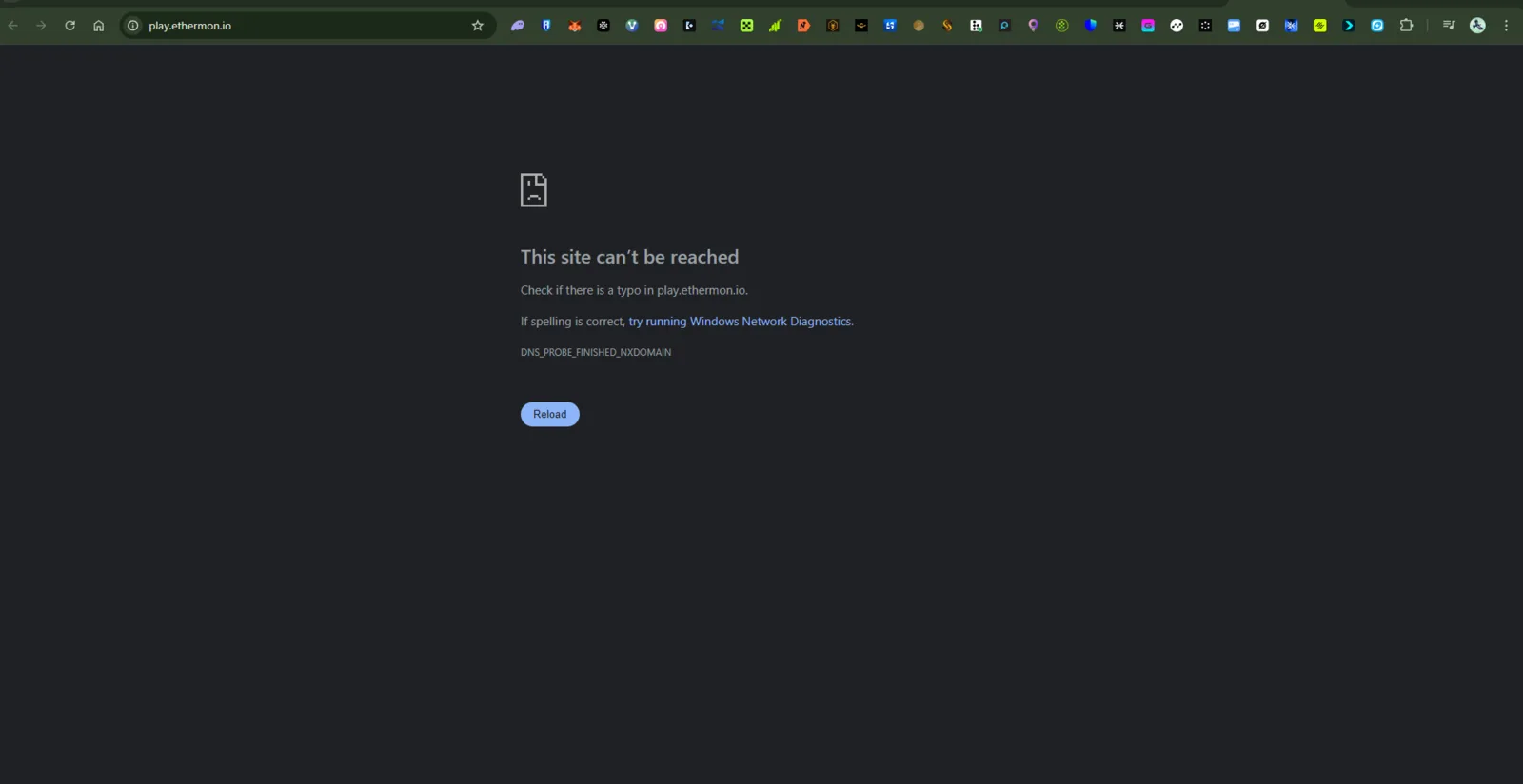Screen dimensions: 1523x784
Task: Open the solid blue shield extension
Action: (x=1091, y=26)
